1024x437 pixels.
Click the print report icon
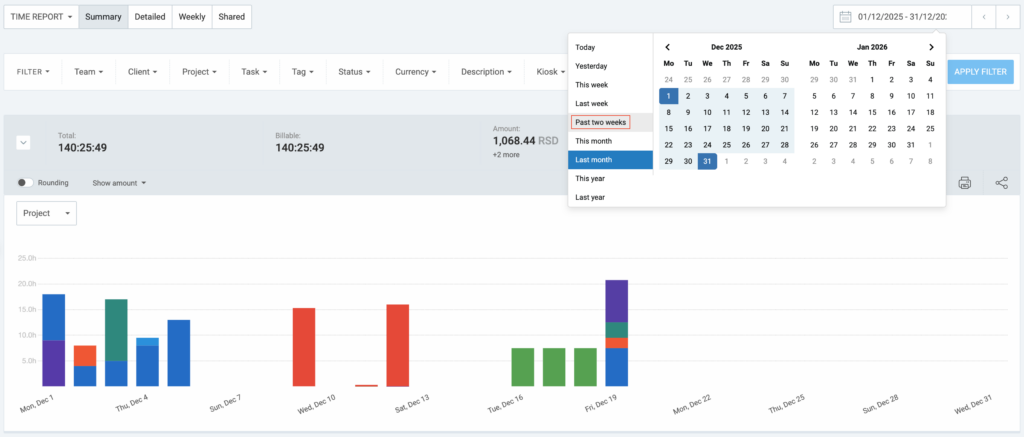[x=964, y=183]
